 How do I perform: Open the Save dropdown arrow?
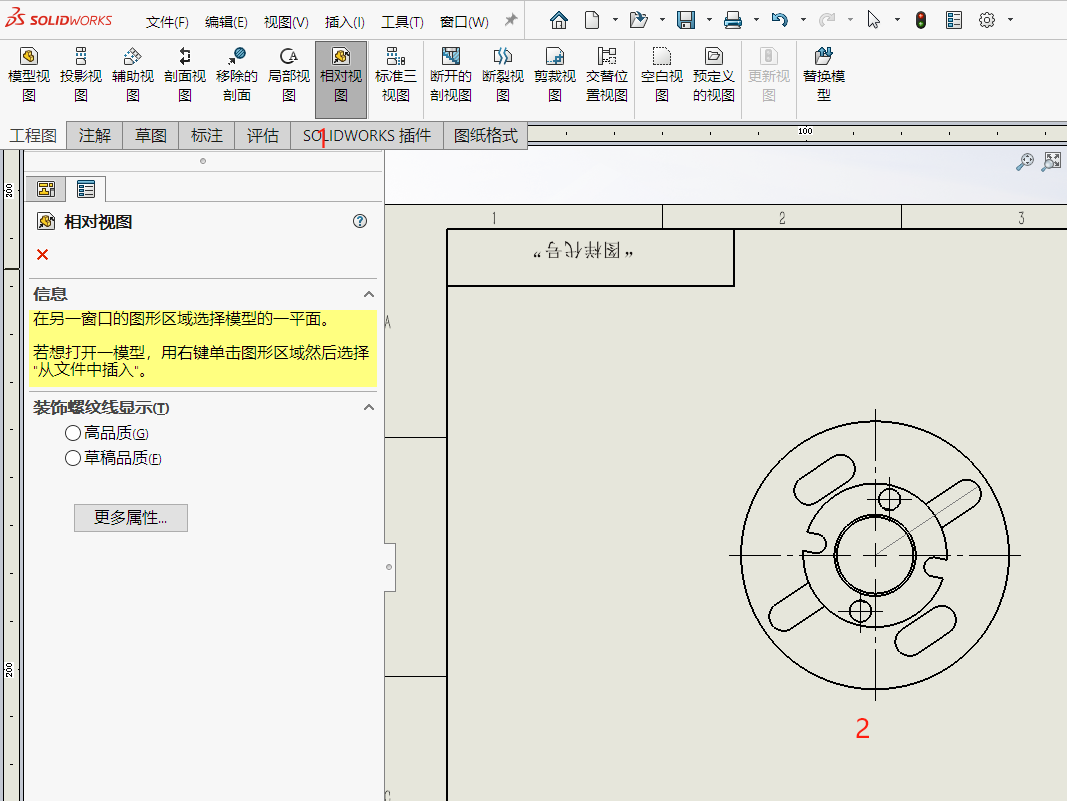point(709,20)
